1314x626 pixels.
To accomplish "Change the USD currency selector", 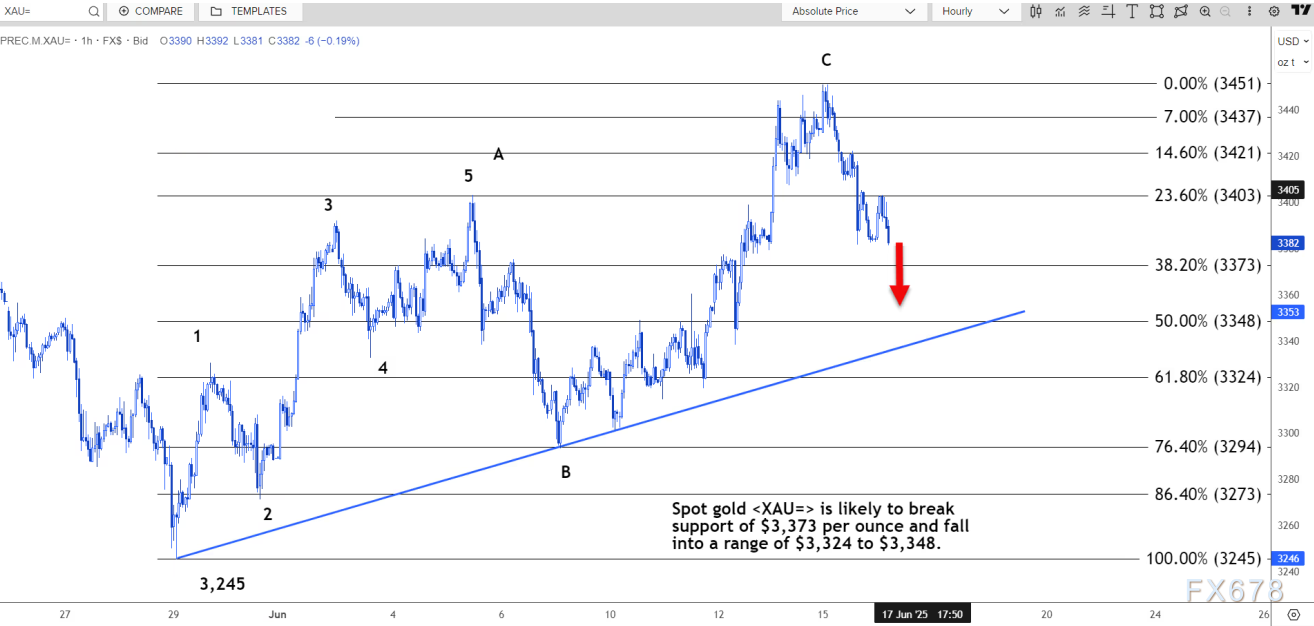I will (x=1291, y=41).
